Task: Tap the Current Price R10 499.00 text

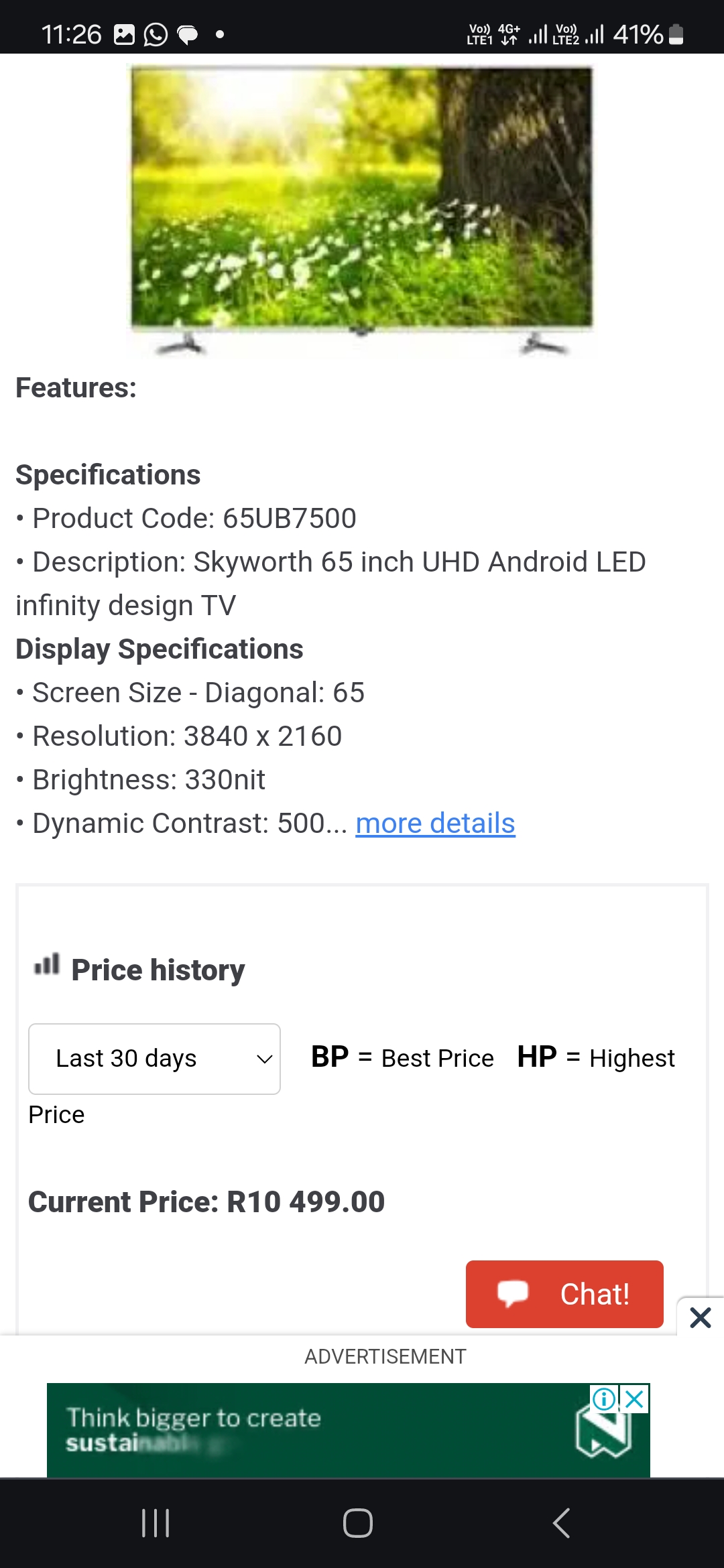Action: point(206,1201)
